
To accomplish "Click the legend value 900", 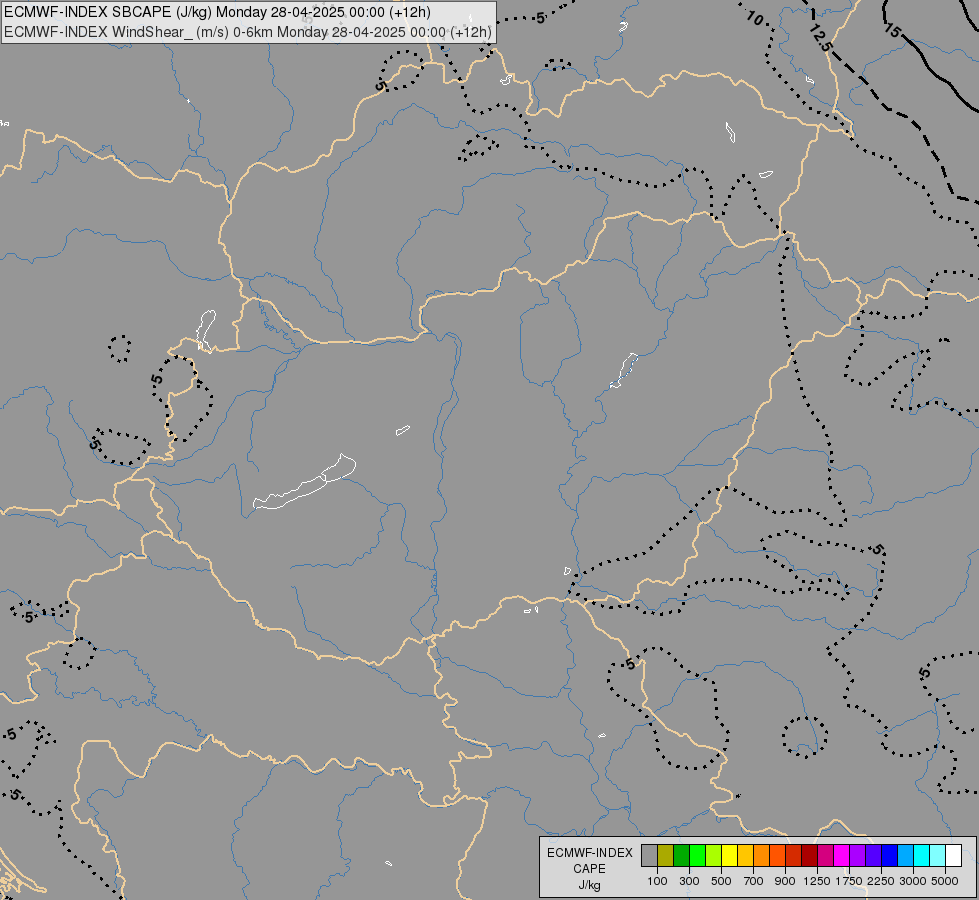I will 785,881.
